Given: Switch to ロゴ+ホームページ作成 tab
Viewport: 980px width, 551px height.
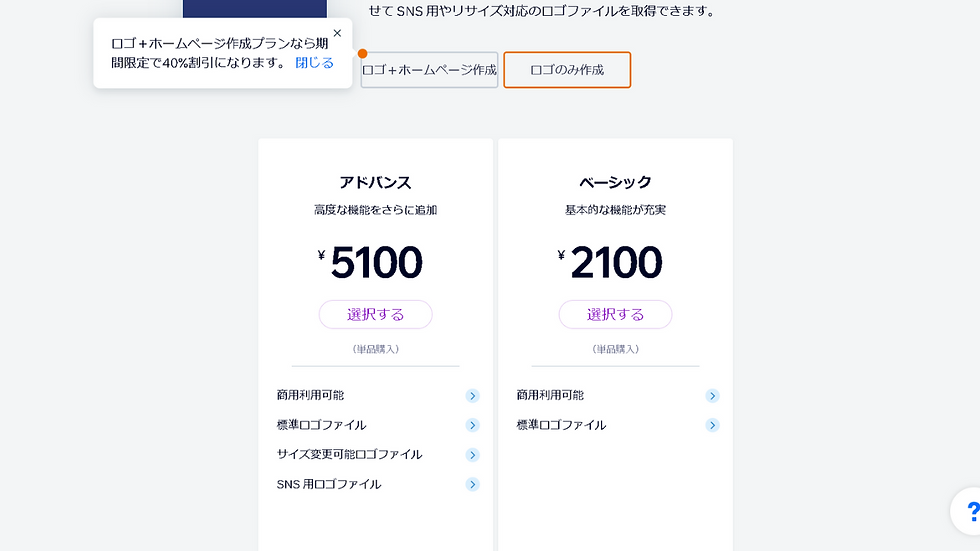Looking at the screenshot, I should coord(429,70).
